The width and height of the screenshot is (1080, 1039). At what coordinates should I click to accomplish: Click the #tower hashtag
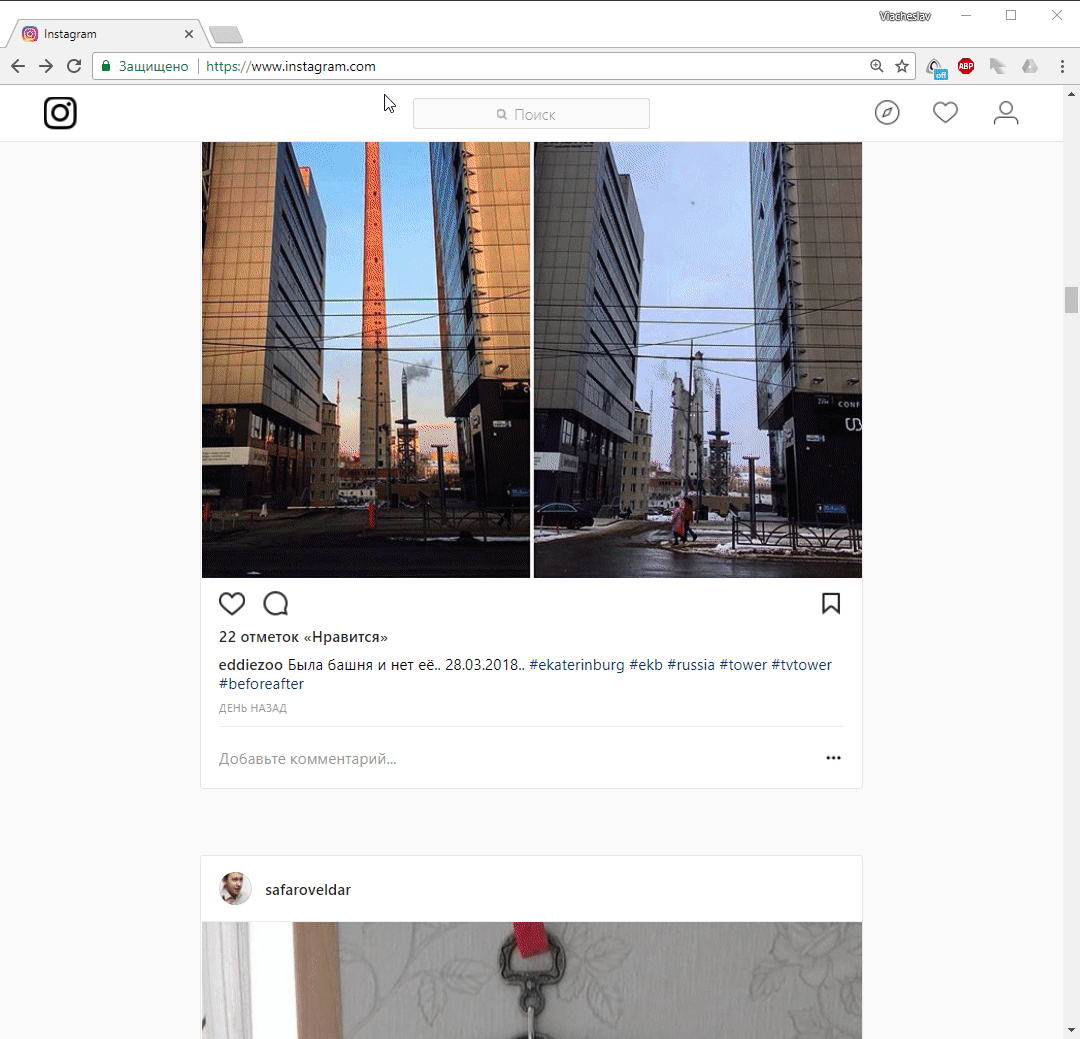click(x=742, y=665)
